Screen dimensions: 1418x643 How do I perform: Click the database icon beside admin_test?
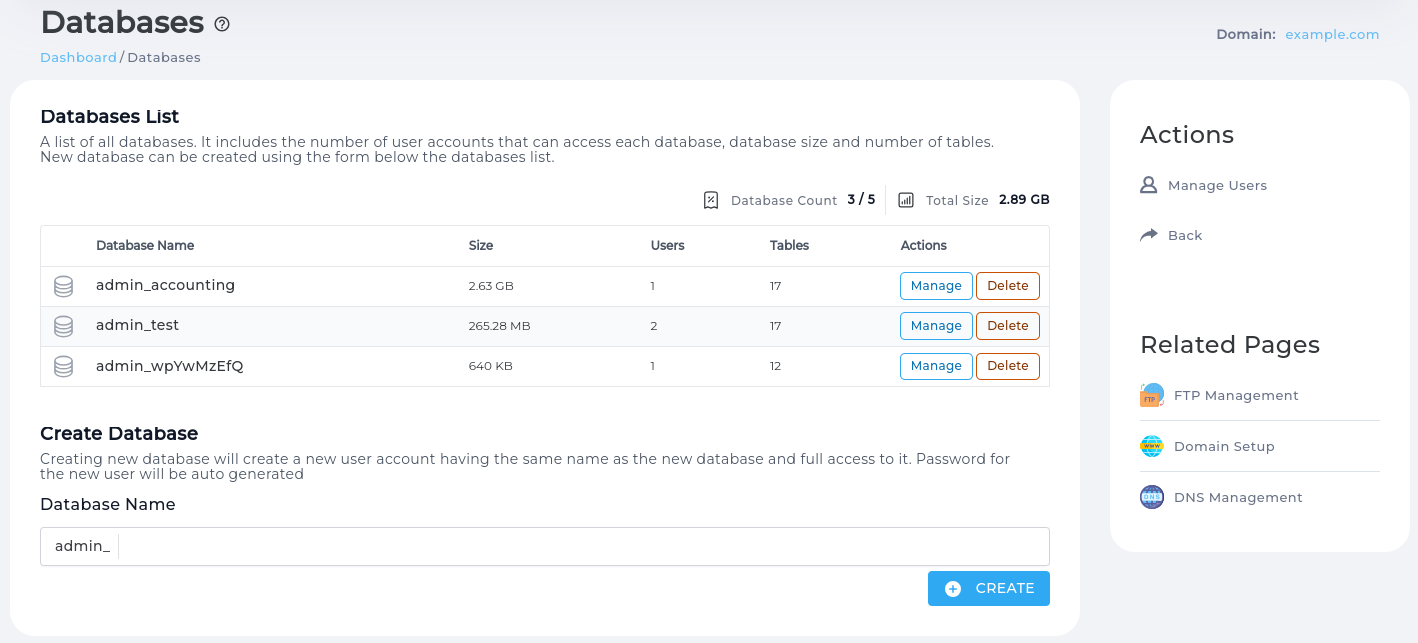coord(63,325)
